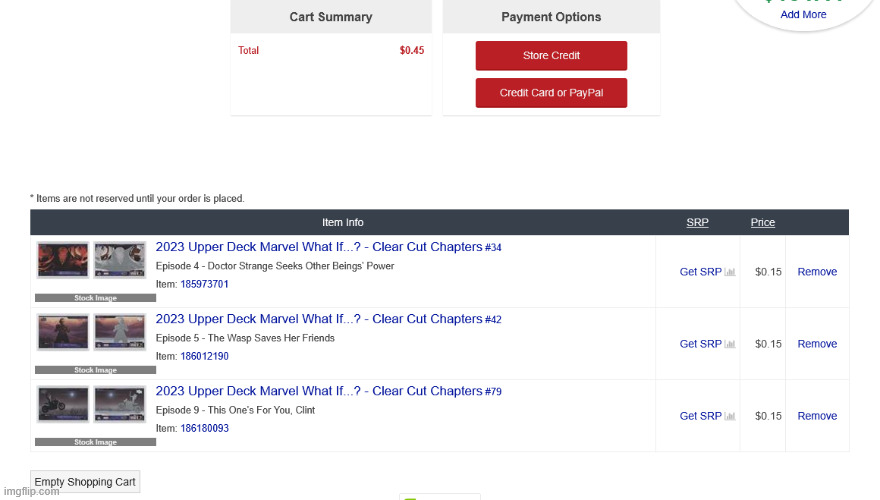The height and width of the screenshot is (500, 880).
Task: View front stock image of card #34
Action: click(x=62, y=260)
